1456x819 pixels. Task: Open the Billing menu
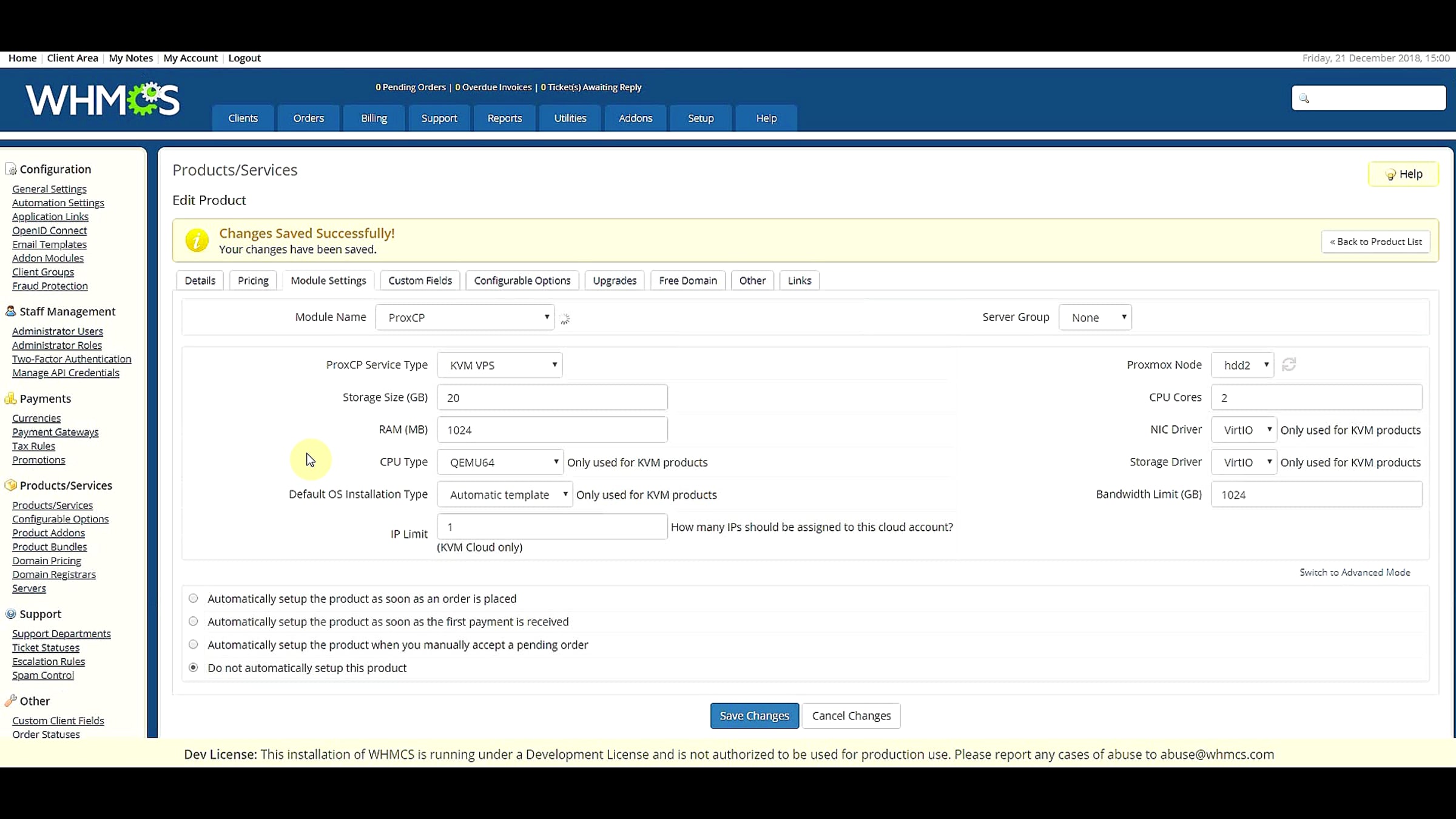tap(374, 118)
